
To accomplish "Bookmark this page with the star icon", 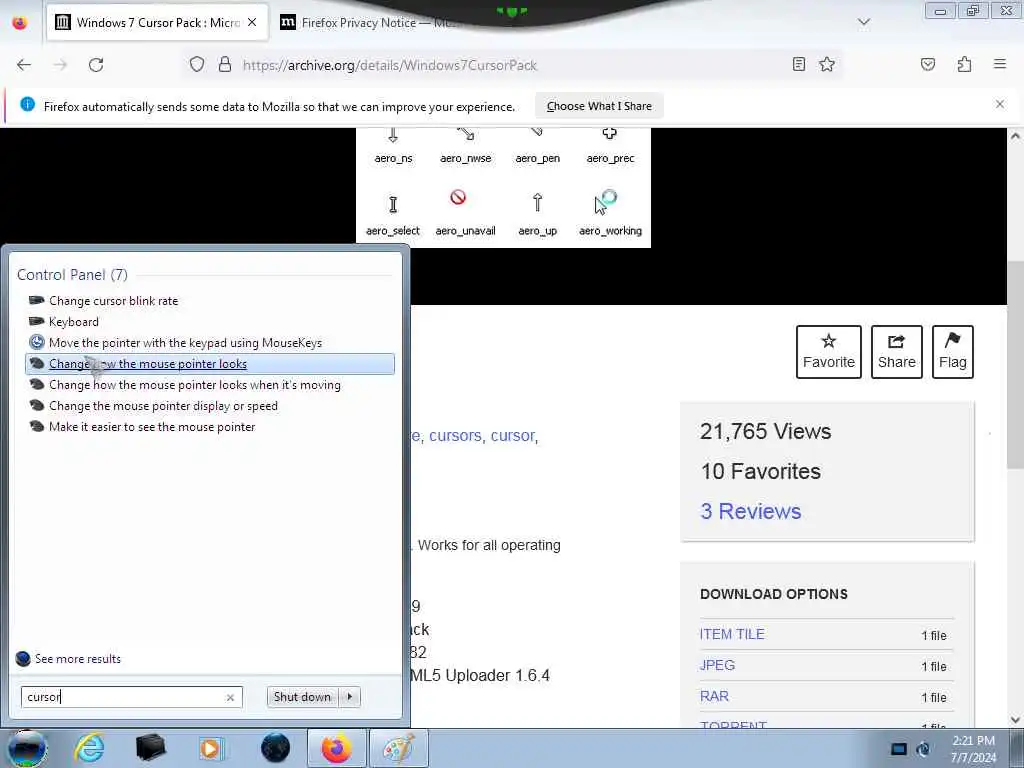I will (x=827, y=64).
